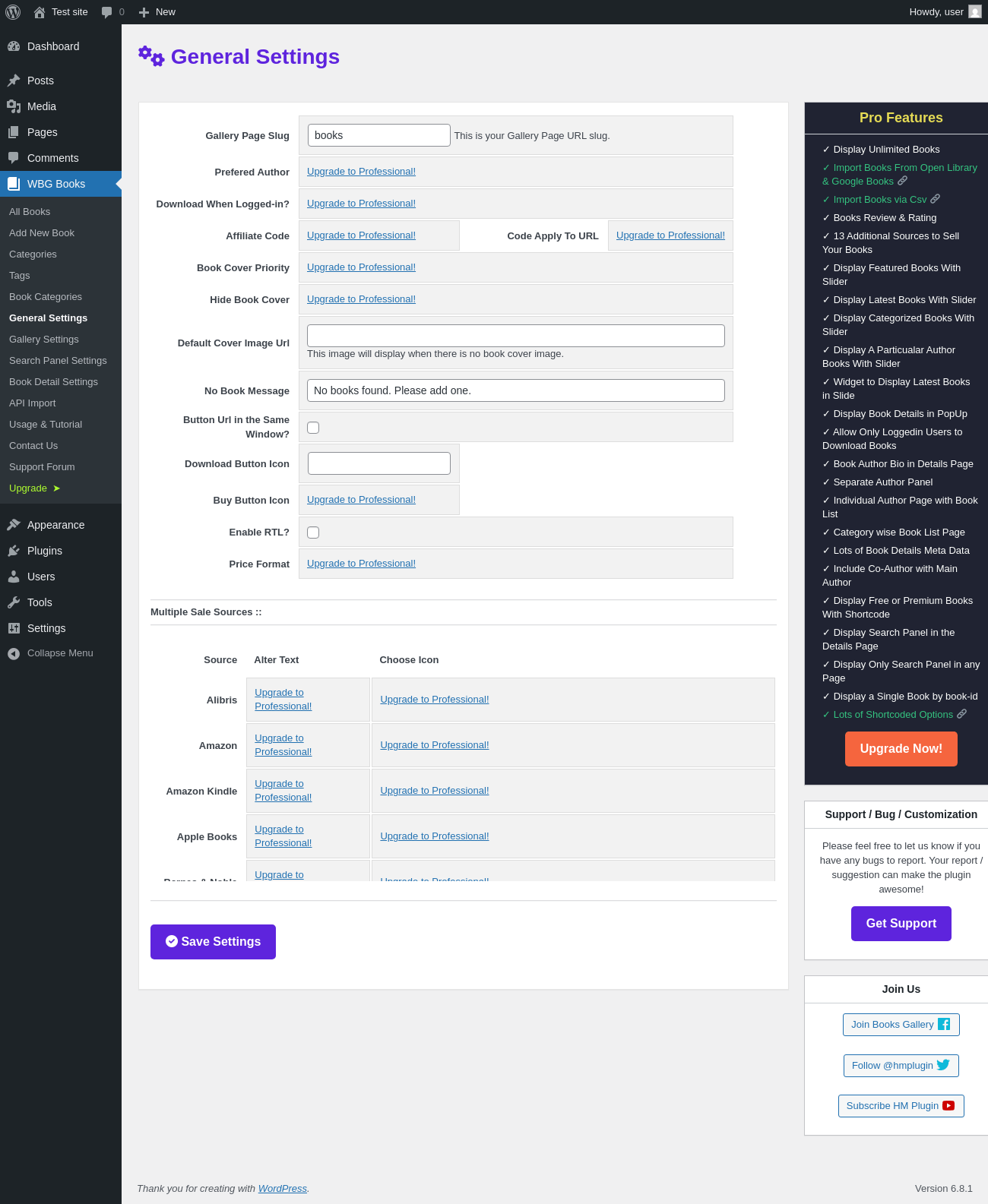
Task: Click the WordPress logo icon
Action: tap(13, 12)
